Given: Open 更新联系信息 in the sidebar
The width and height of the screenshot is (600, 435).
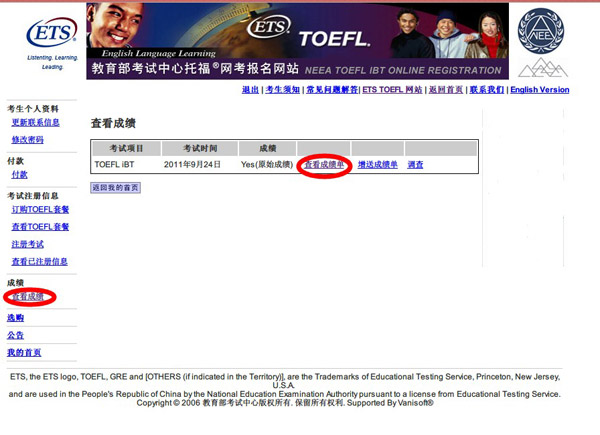Looking at the screenshot, I should [x=35, y=123].
